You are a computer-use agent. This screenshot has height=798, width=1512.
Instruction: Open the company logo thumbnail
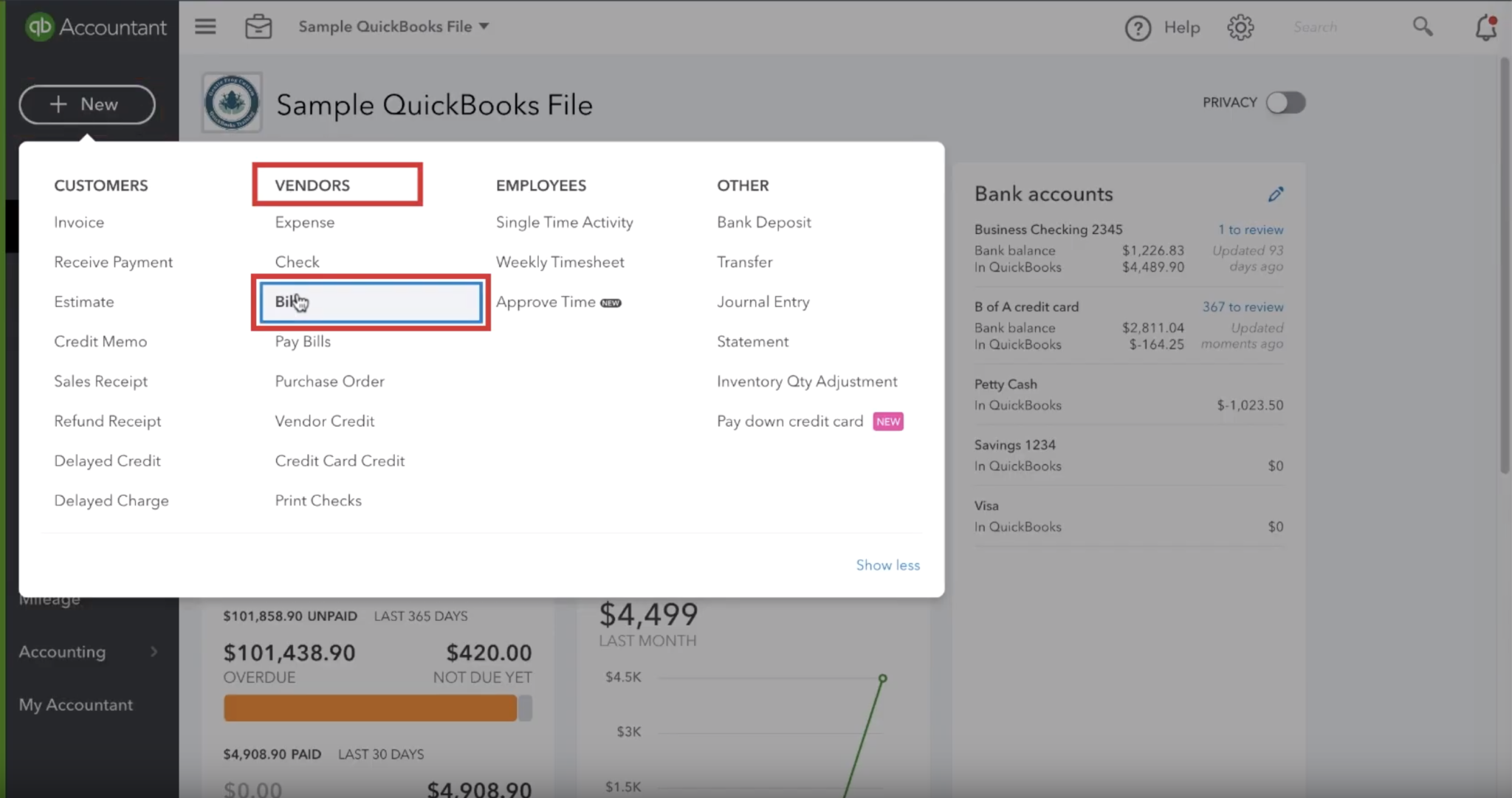coord(232,103)
